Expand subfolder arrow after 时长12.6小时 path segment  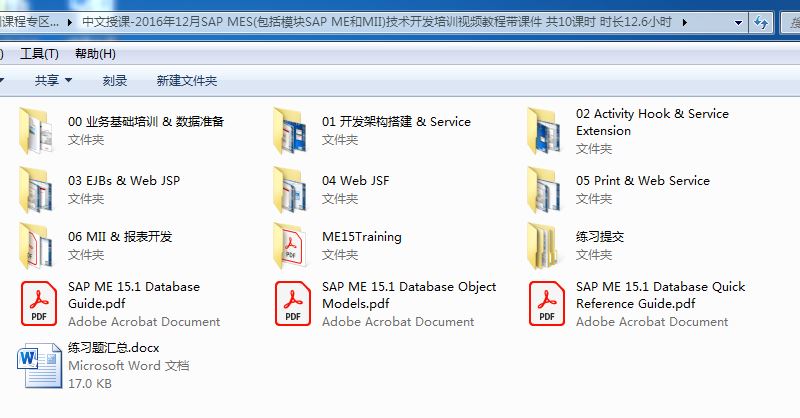click(x=685, y=22)
